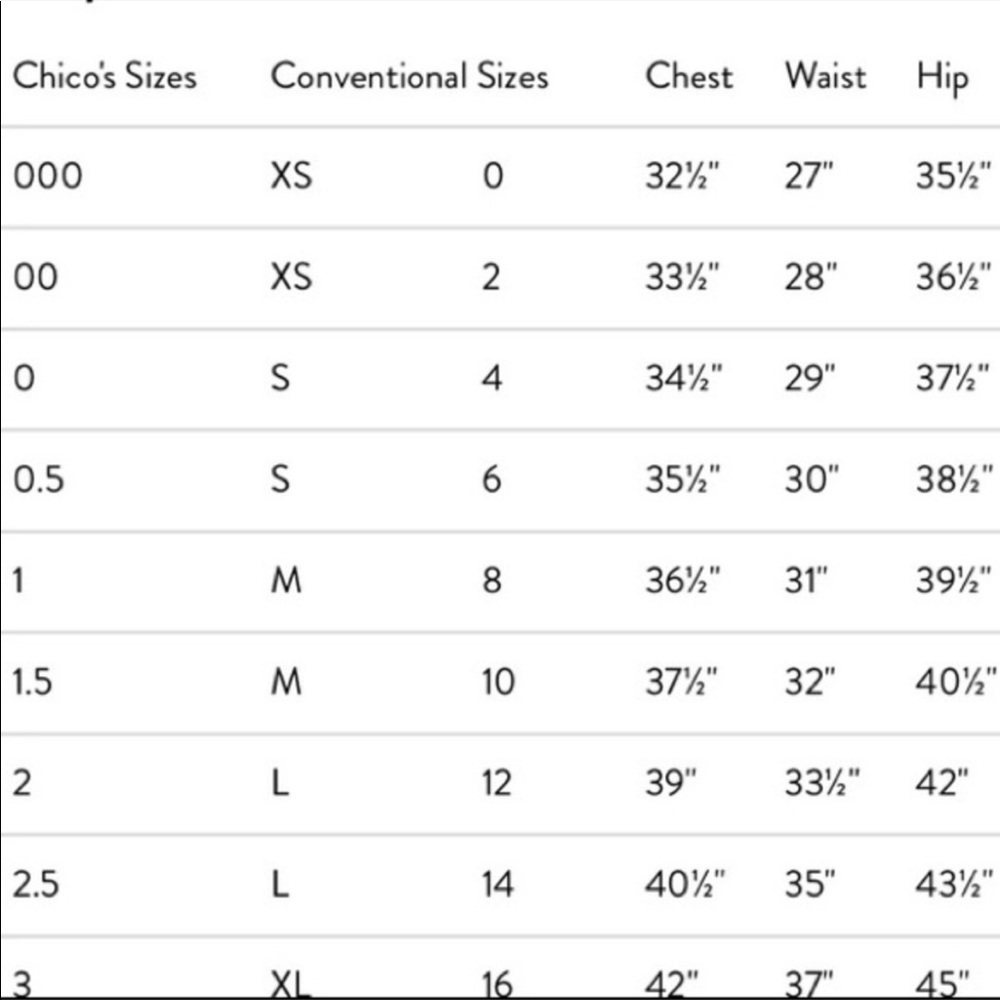Select the 30" waist measurement

[x=812, y=479]
